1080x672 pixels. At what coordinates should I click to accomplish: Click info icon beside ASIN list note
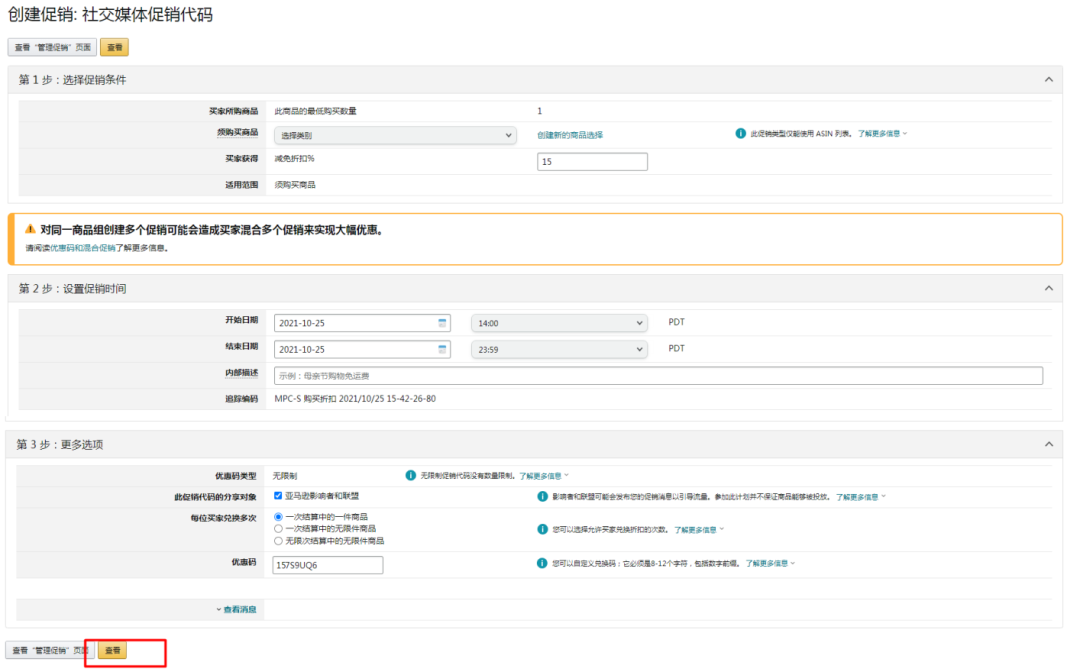pos(741,134)
